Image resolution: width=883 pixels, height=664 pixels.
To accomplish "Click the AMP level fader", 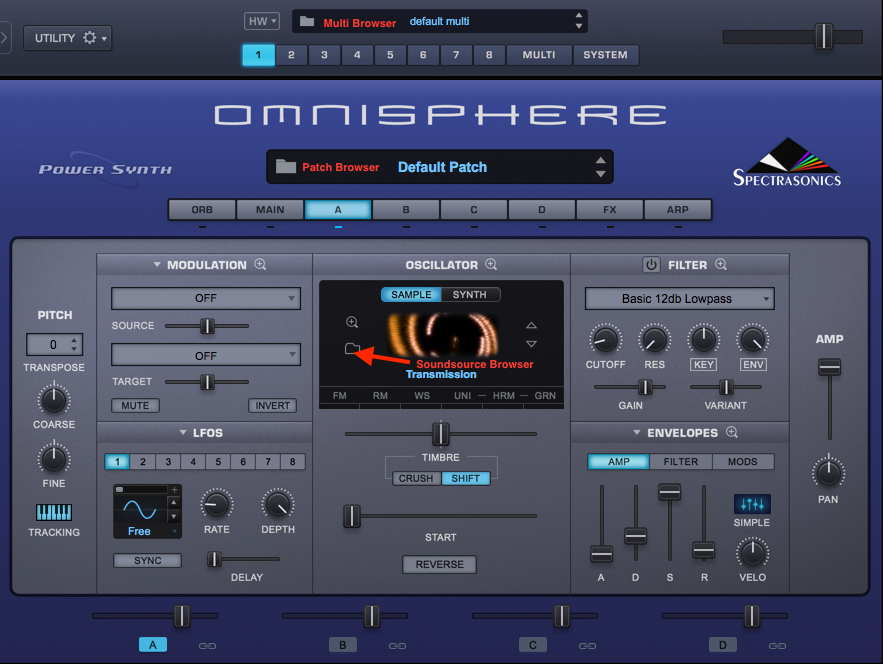I will 830,367.
